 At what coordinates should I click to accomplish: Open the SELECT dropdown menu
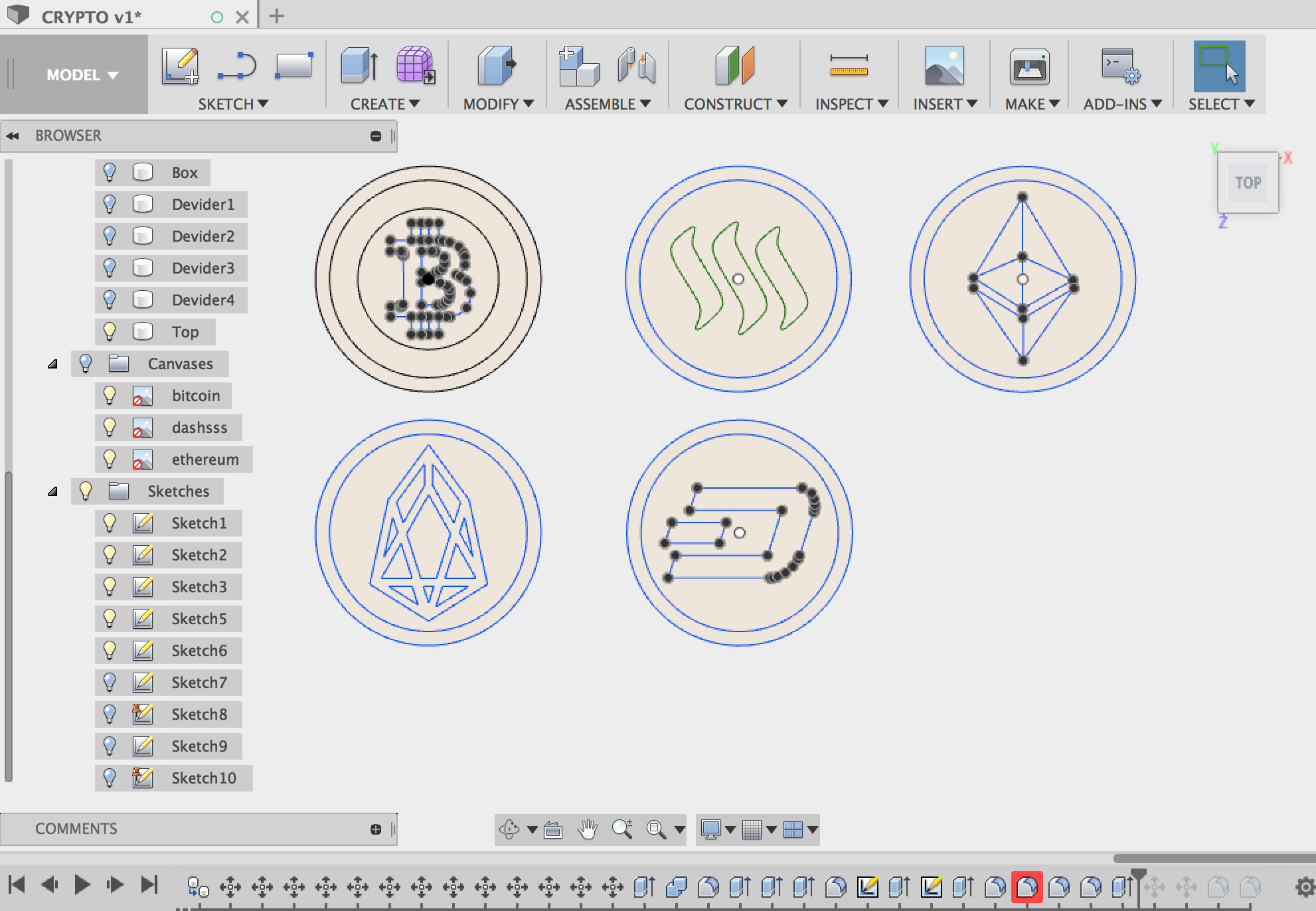click(x=1222, y=104)
